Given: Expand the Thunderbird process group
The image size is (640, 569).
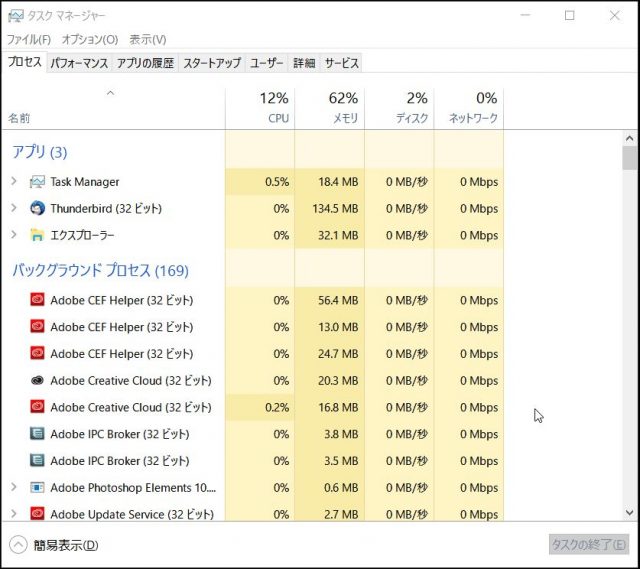Looking at the screenshot, I should click(x=14, y=209).
